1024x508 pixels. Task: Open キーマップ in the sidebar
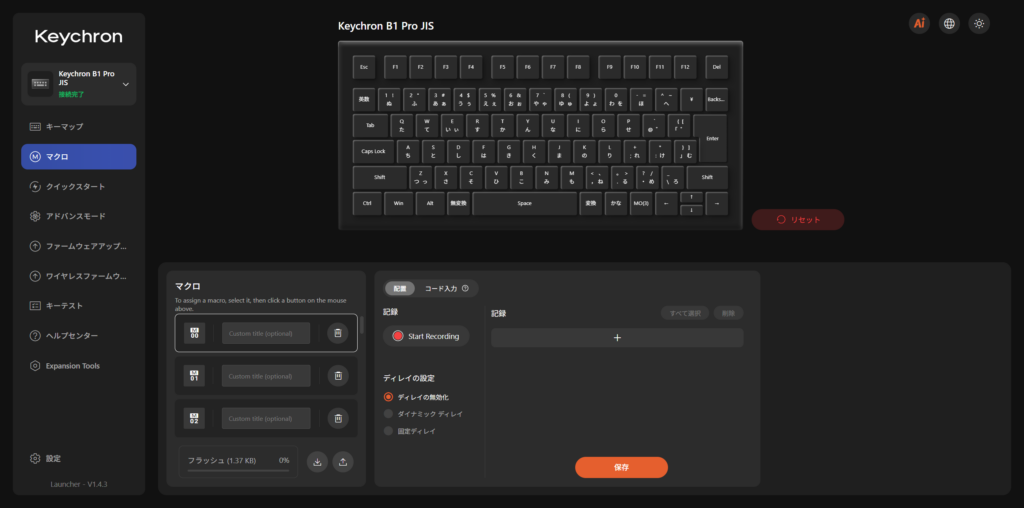[79, 127]
